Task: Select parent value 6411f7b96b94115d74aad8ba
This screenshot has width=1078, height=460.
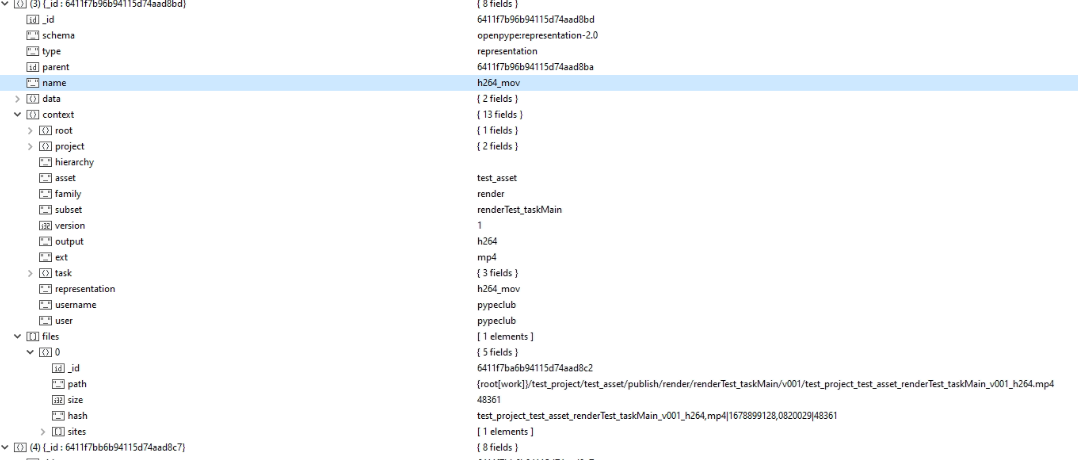Action: point(535,67)
